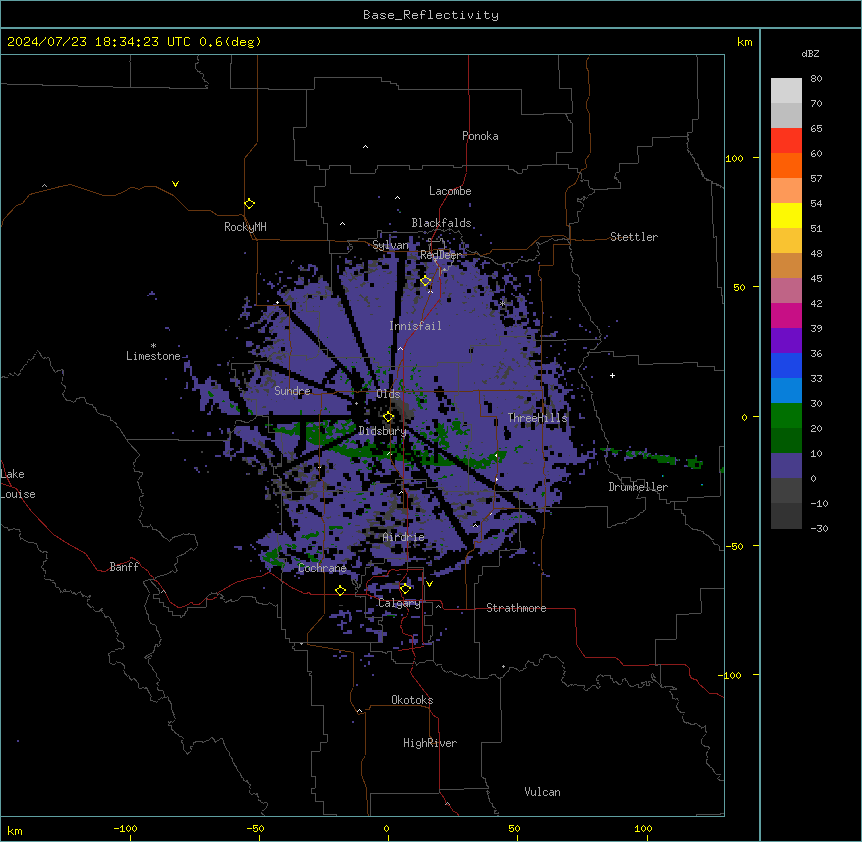Viewport: 862px width, 842px height.
Task: Click the white plus marker north of Drumheller
Action: tap(612, 375)
